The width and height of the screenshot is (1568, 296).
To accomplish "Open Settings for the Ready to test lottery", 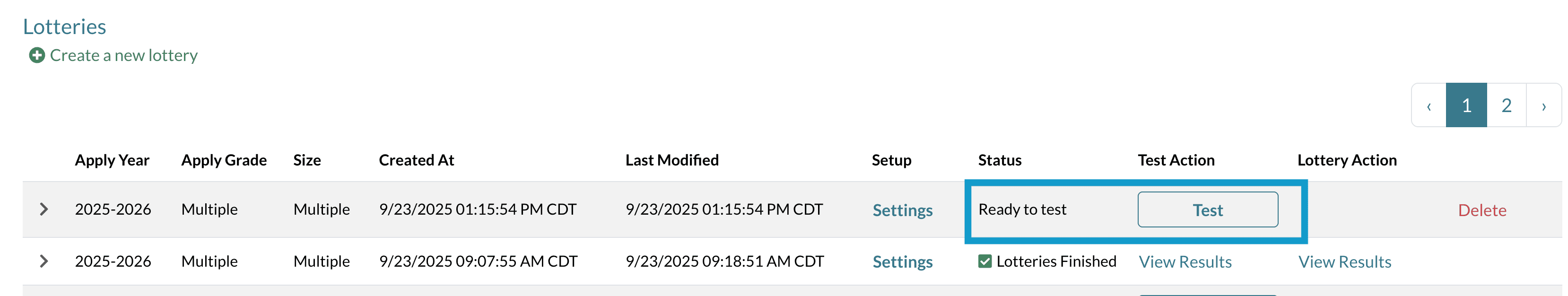I will click(x=902, y=210).
